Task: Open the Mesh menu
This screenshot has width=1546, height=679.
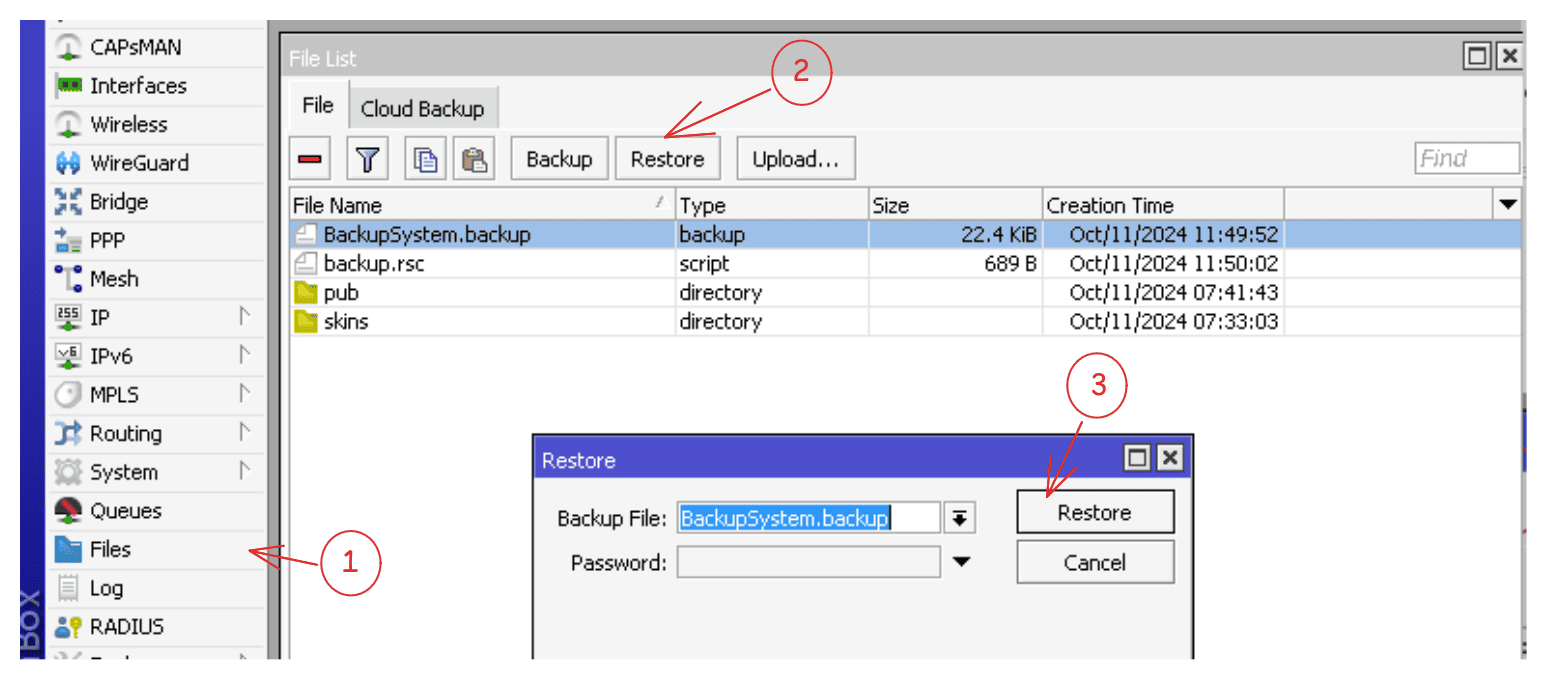Action: pos(114,279)
